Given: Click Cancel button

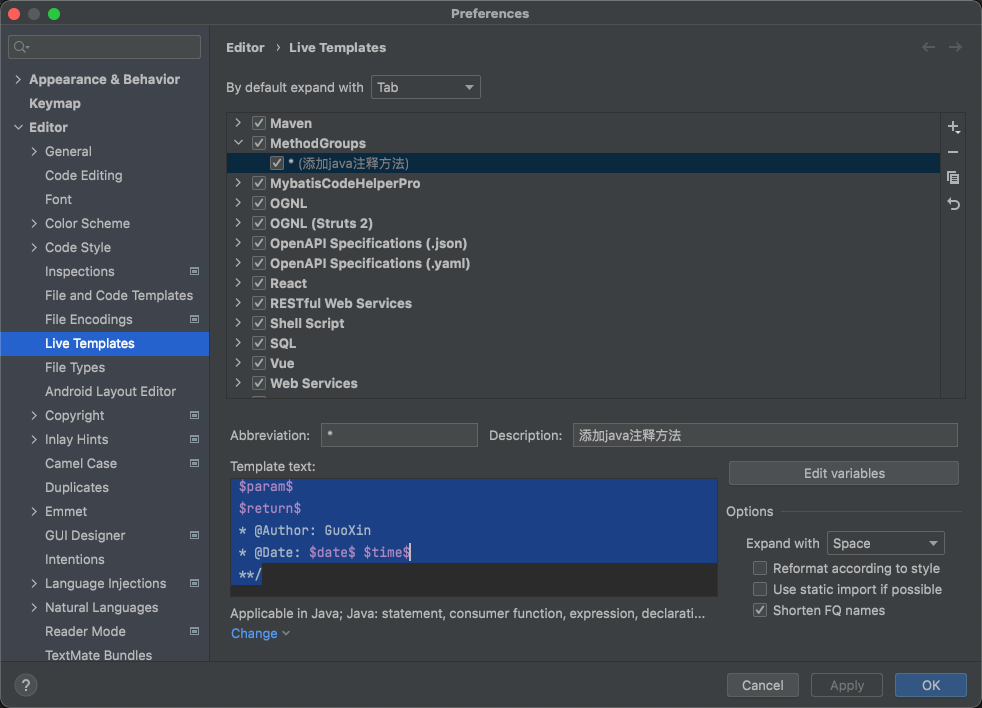Looking at the screenshot, I should tap(762, 685).
